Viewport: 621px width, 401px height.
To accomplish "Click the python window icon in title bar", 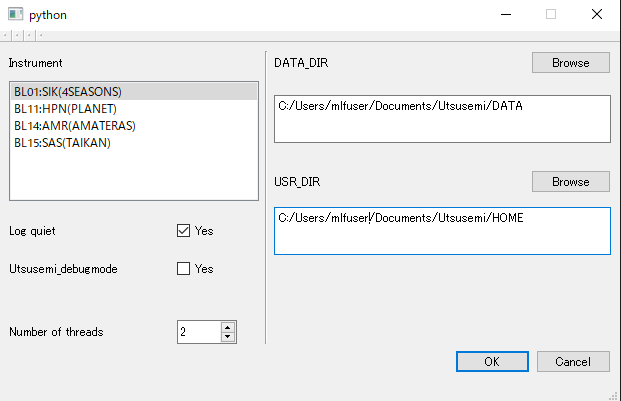I will (15, 16).
